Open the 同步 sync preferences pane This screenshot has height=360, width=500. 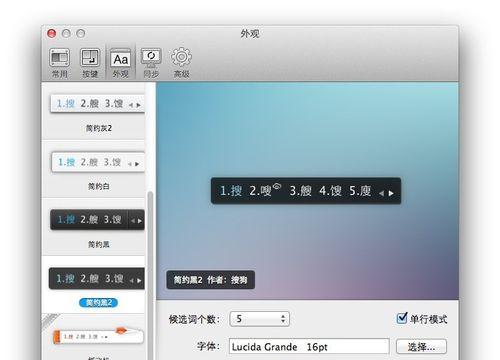(151, 63)
